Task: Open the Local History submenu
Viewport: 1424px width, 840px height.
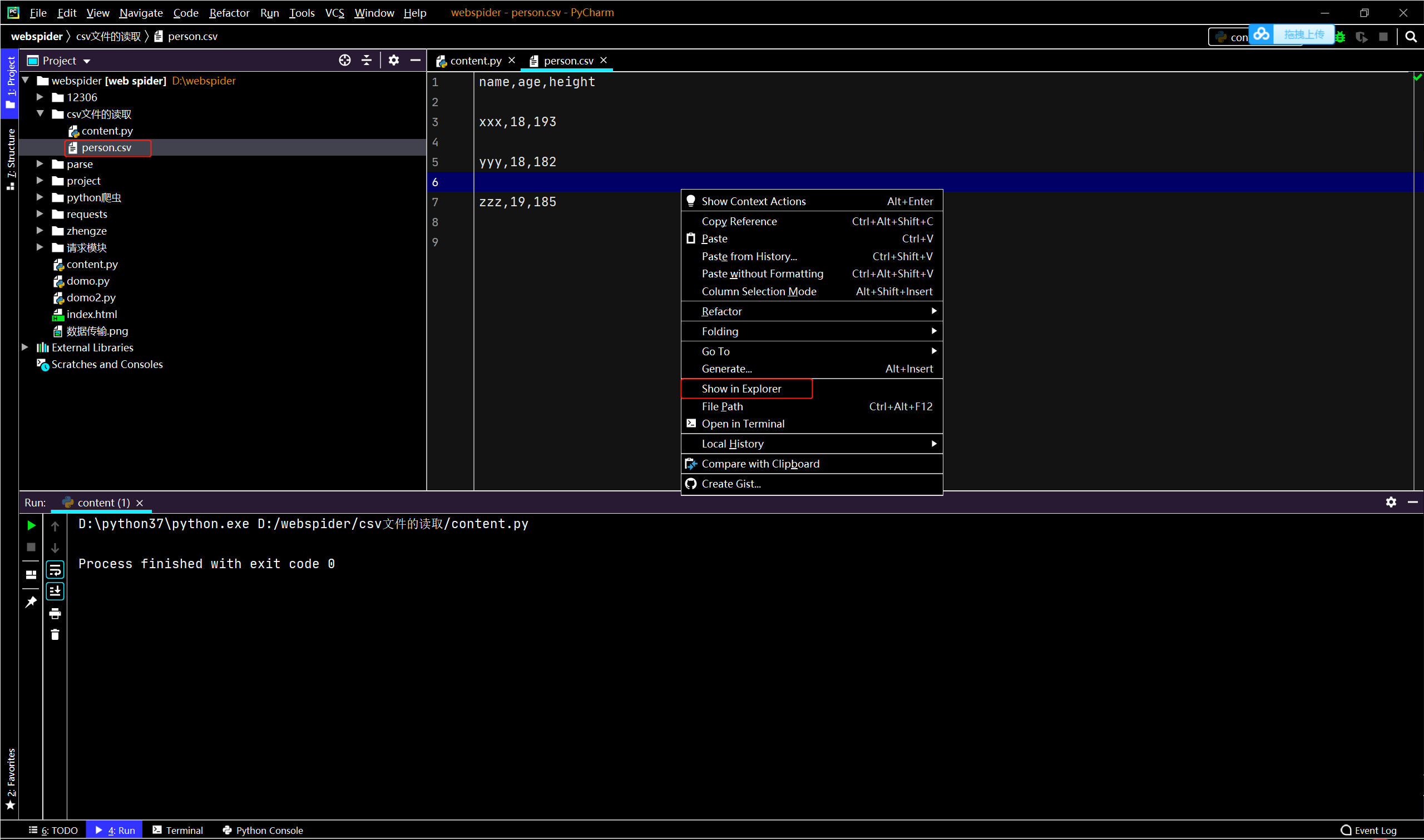Action: 812,444
